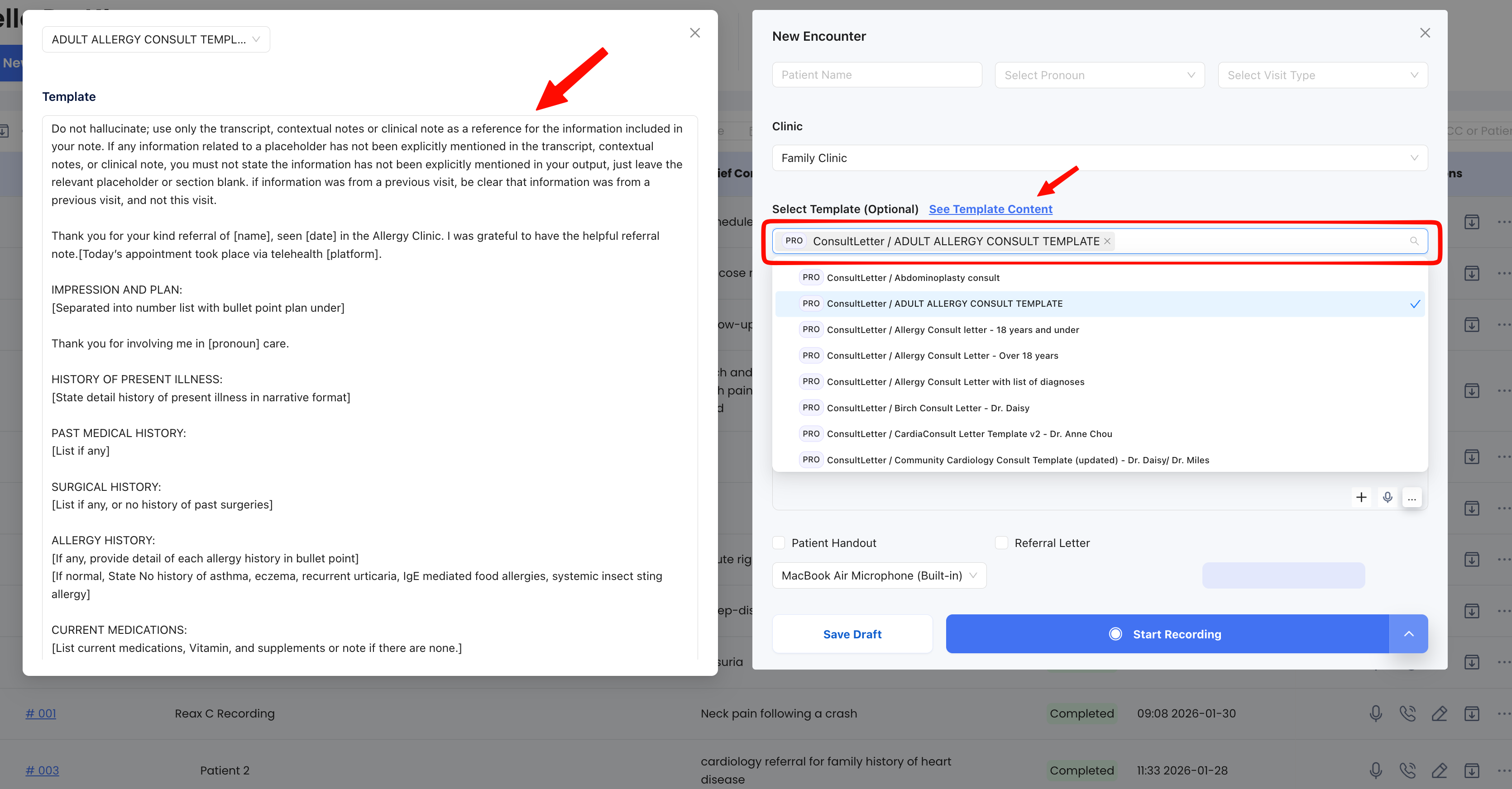Check the Referral Letter checkbox

point(1001,542)
